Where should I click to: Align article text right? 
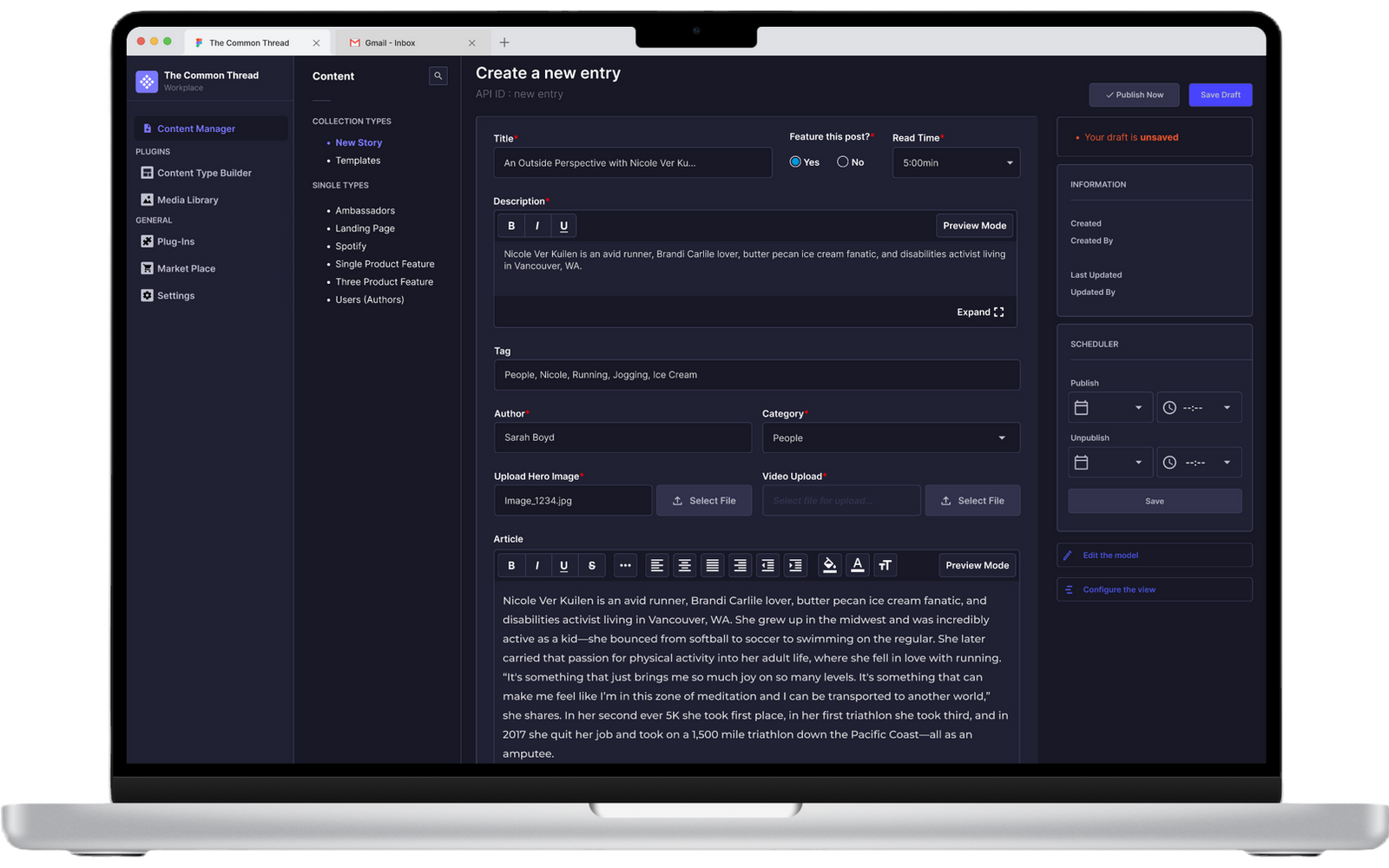coord(741,566)
